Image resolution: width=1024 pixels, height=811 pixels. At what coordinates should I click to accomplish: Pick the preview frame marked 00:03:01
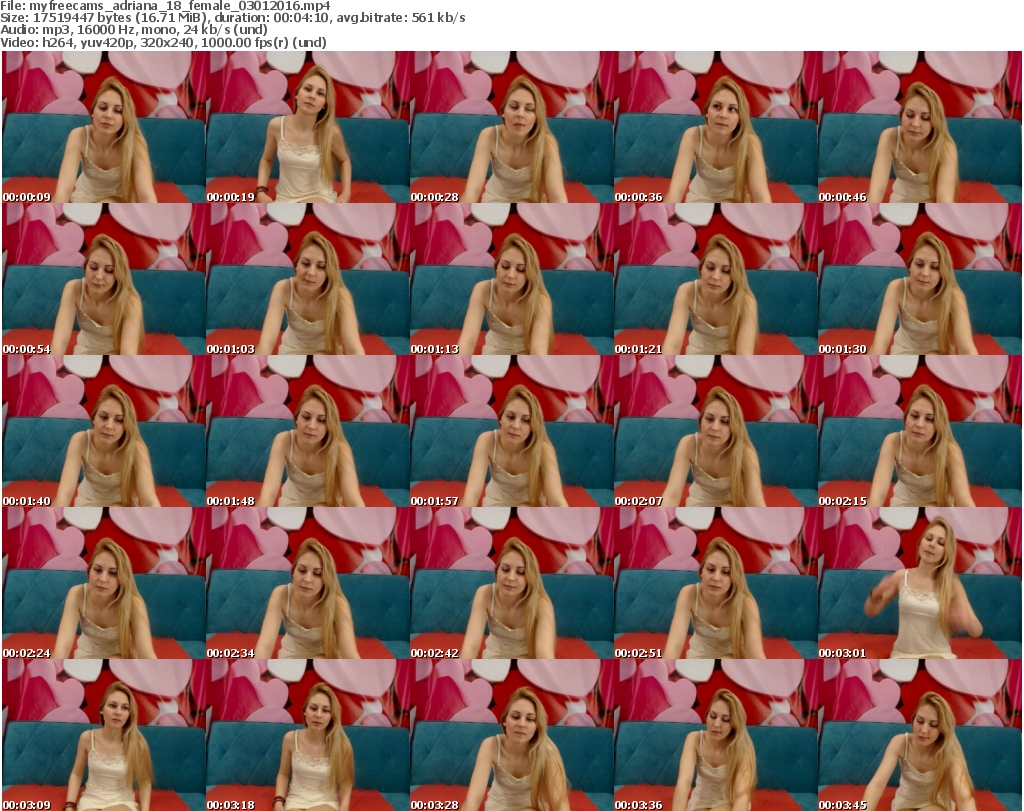(920, 583)
